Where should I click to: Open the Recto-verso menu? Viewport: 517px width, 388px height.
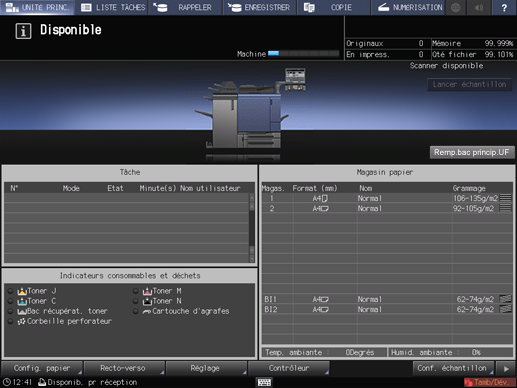pos(124,368)
